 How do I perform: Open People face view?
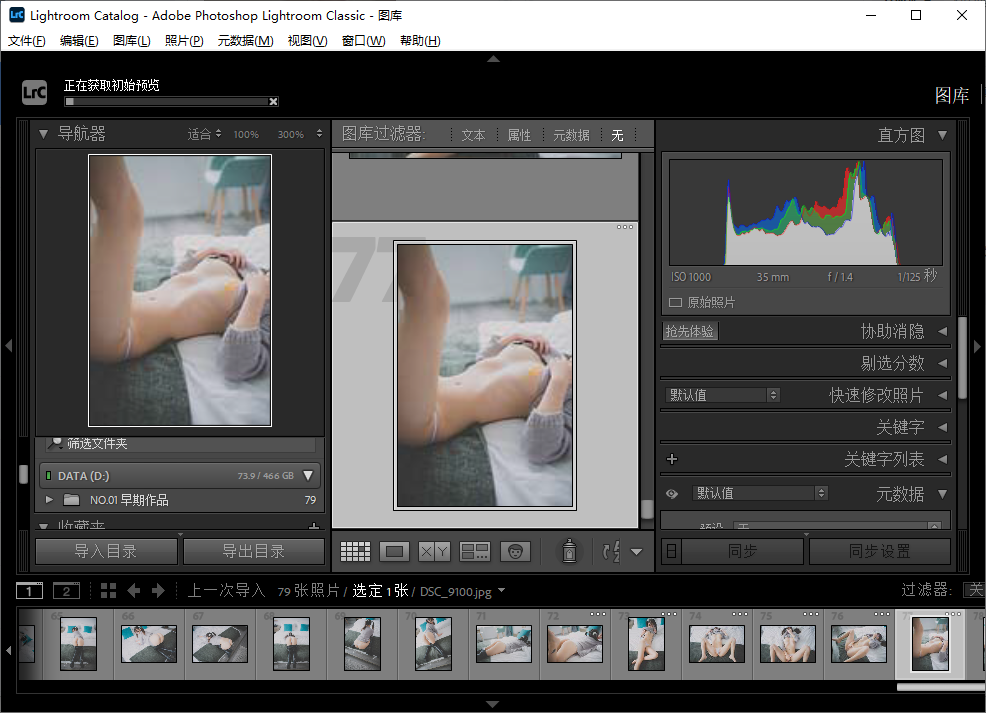[x=514, y=551]
